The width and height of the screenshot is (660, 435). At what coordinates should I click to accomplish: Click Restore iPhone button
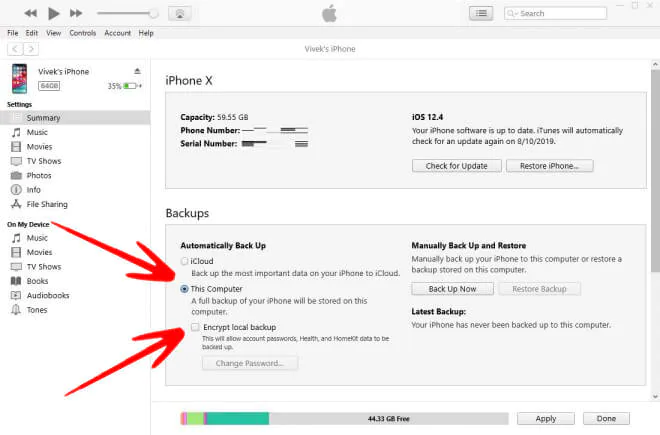(550, 166)
